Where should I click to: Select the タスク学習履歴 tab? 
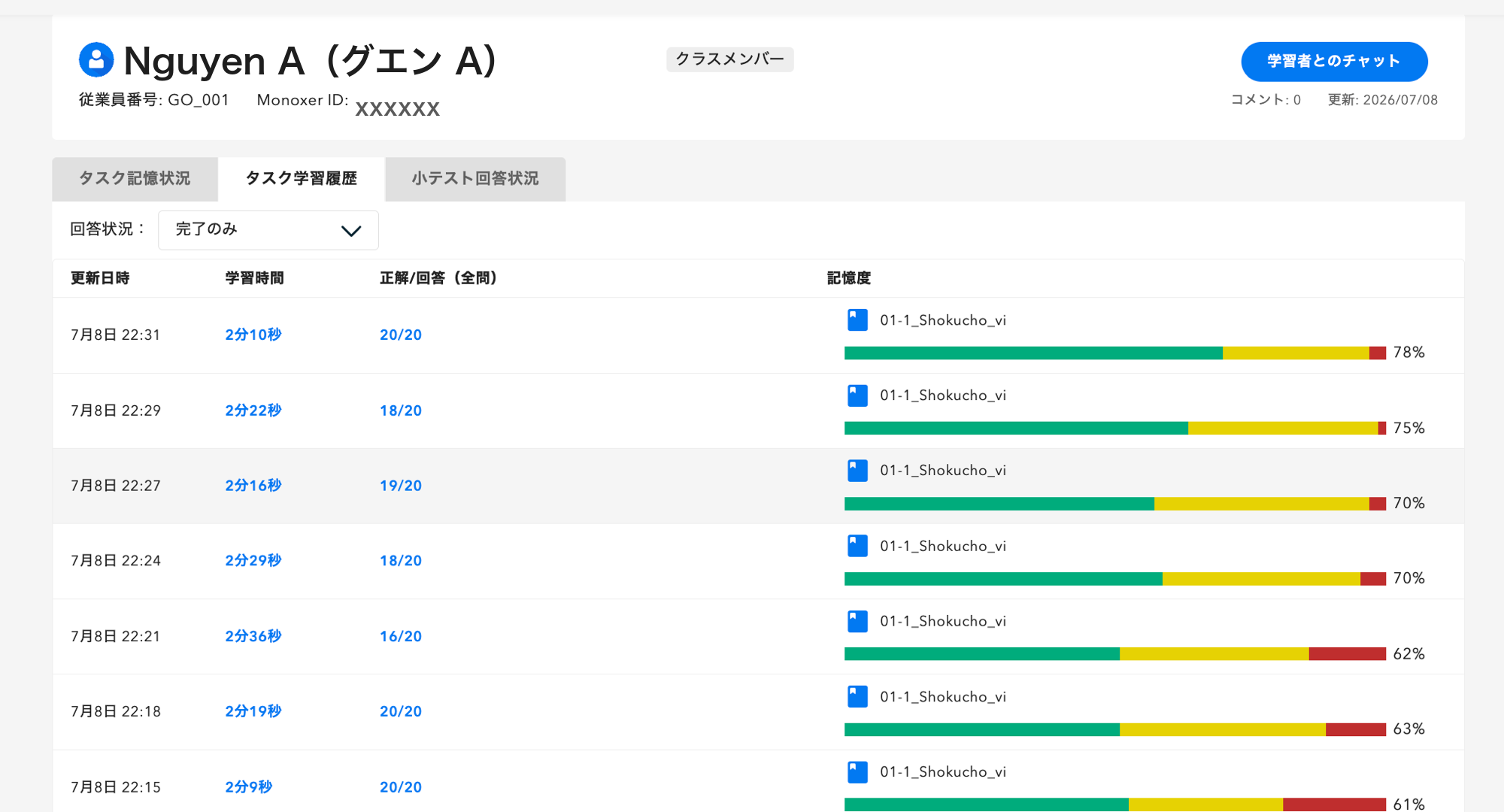(x=302, y=179)
